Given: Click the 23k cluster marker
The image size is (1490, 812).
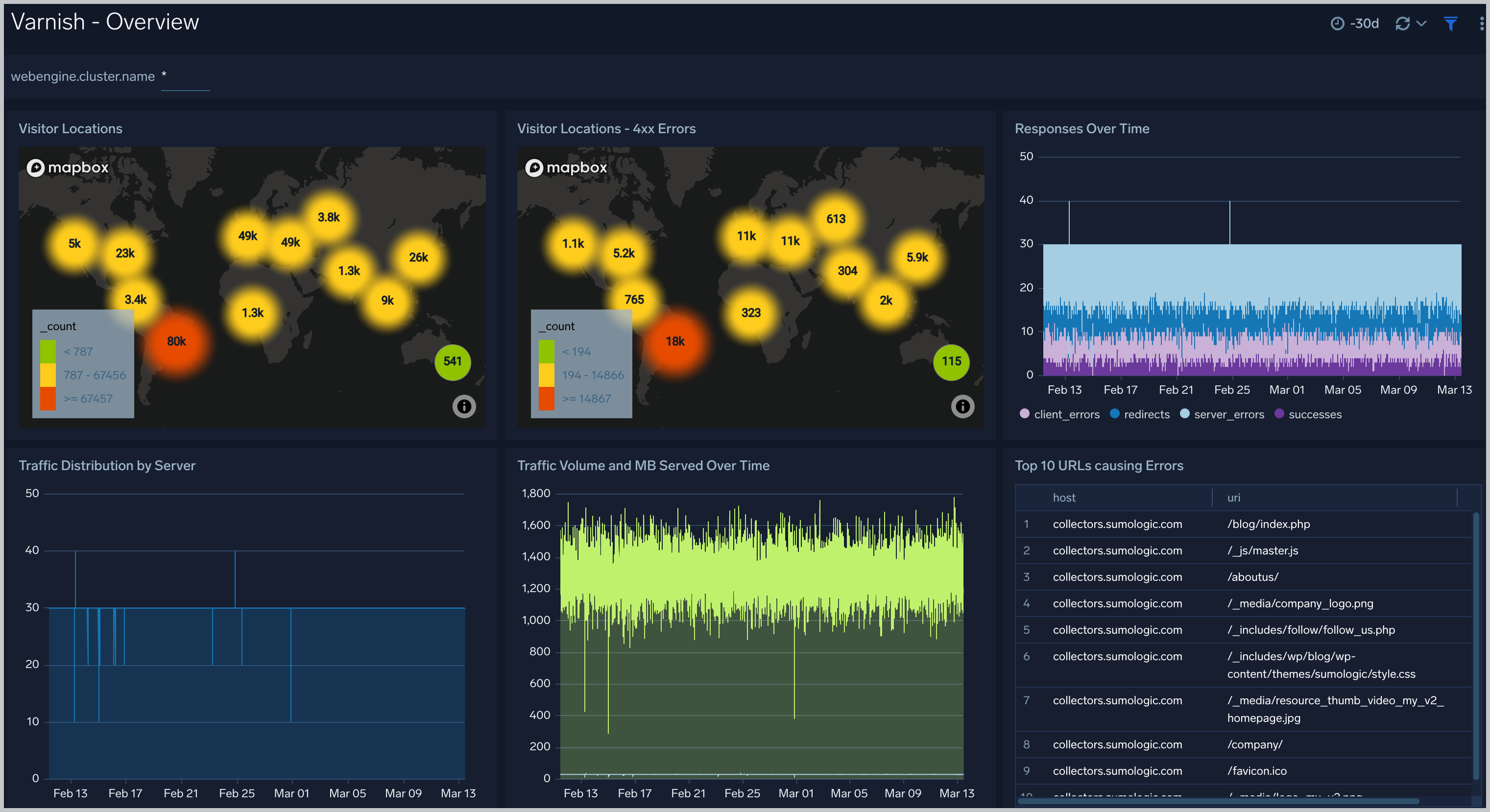Looking at the screenshot, I should [x=125, y=253].
